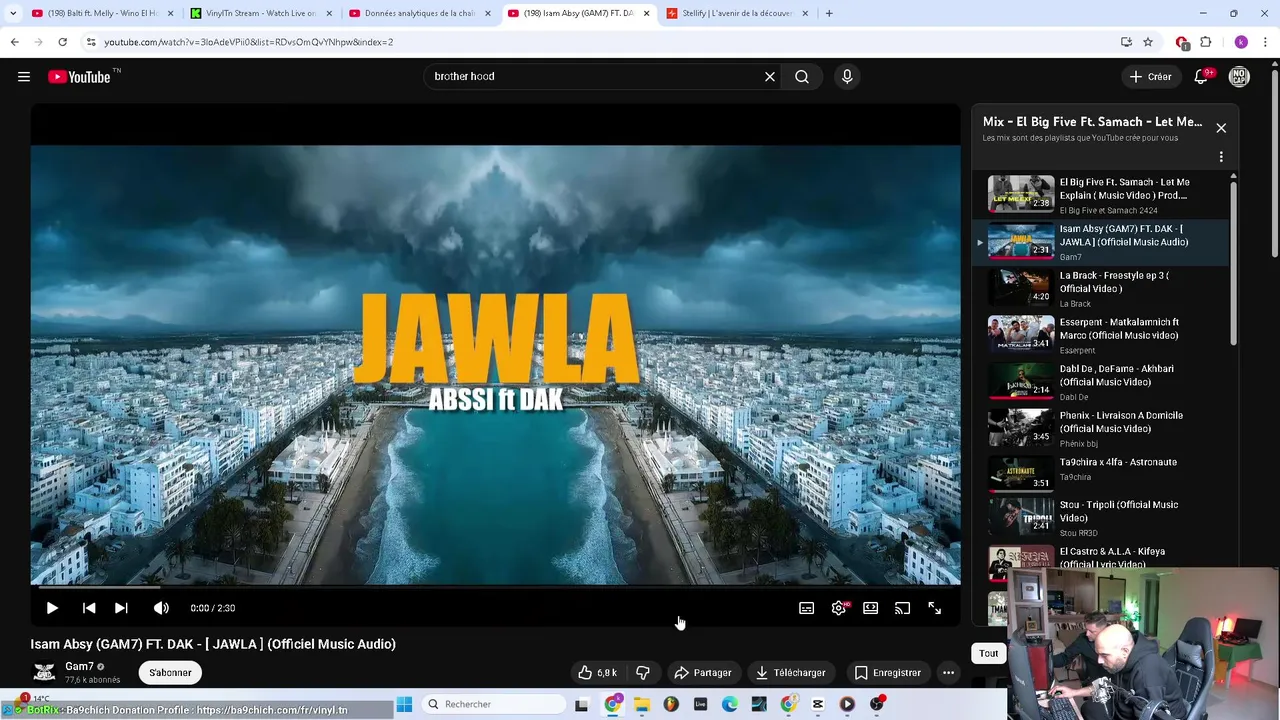This screenshot has height=720, width=1280.
Task: Clear the search box with the X icon
Action: click(770, 77)
